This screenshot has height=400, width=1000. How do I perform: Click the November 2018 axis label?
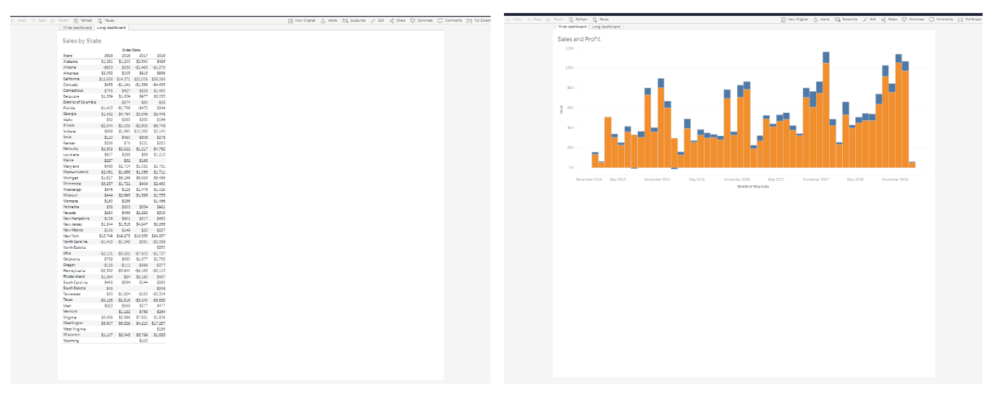[895, 180]
